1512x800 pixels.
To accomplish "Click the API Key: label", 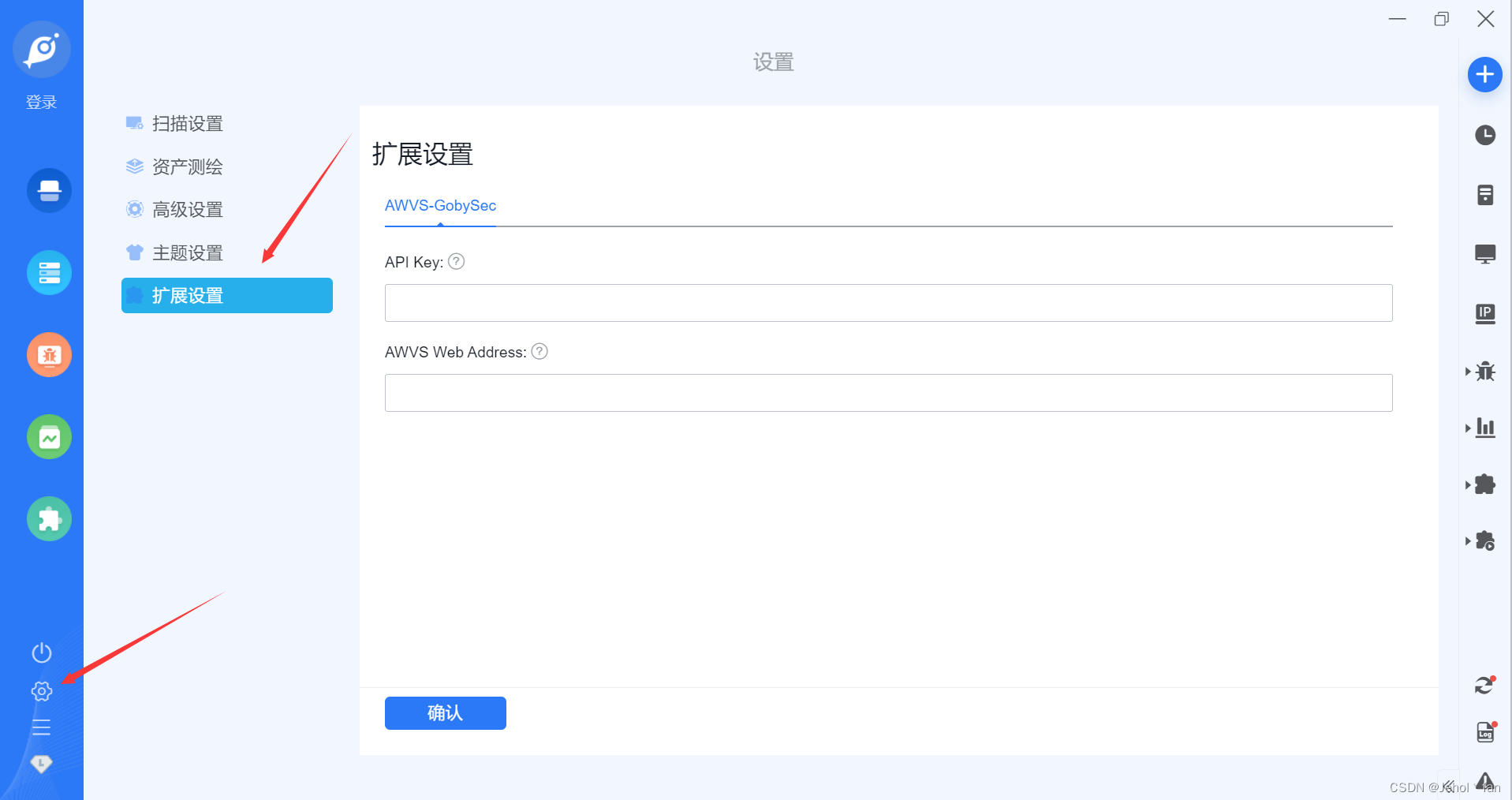I will tap(414, 262).
